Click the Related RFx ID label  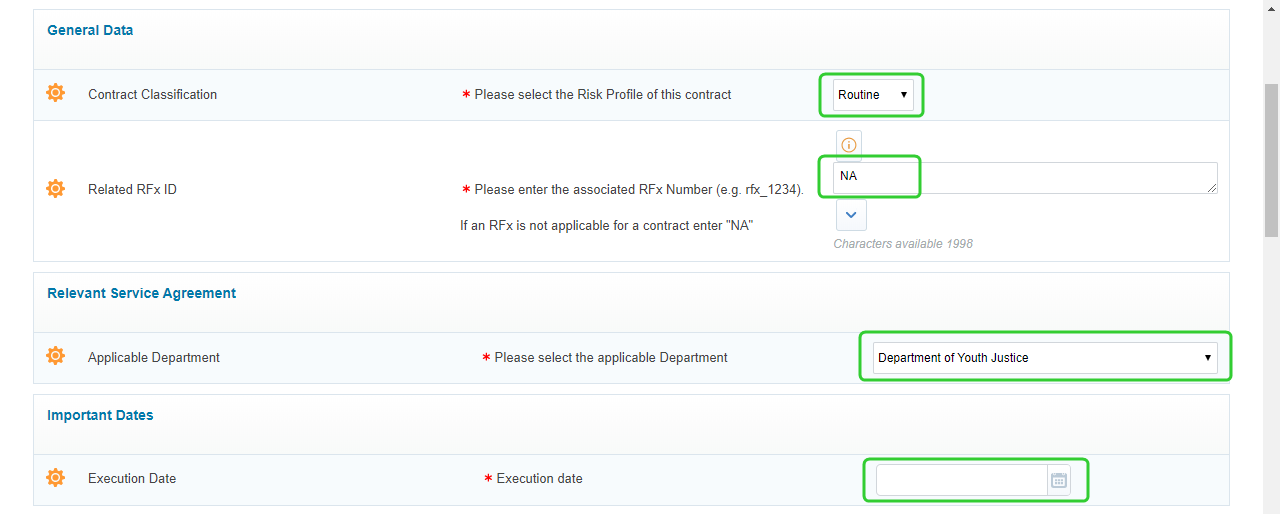[132, 189]
